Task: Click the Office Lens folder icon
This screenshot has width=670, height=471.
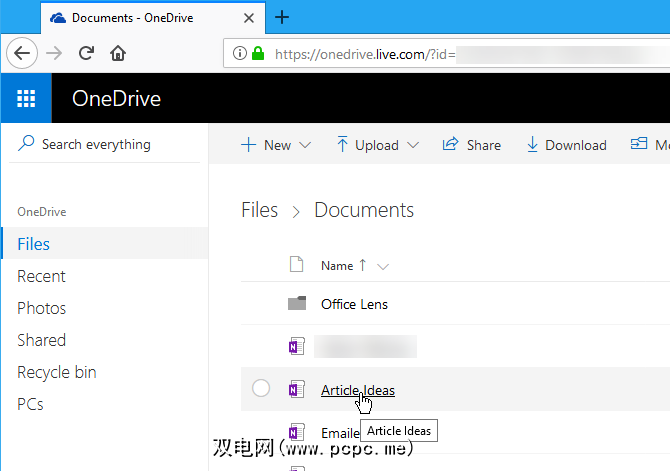Action: click(296, 304)
